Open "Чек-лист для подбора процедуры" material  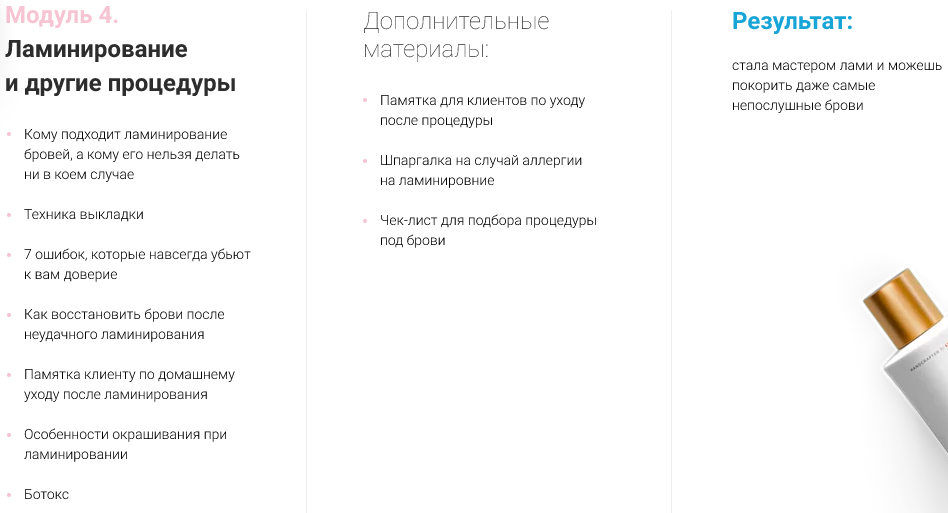[488, 230]
